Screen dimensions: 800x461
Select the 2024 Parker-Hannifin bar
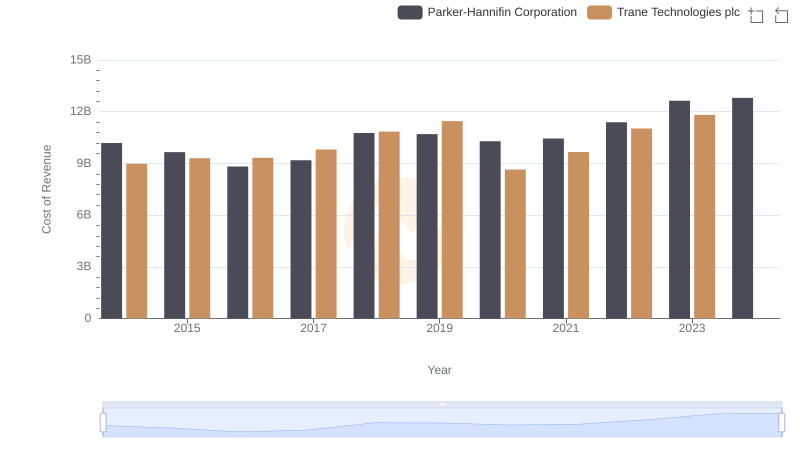742,208
